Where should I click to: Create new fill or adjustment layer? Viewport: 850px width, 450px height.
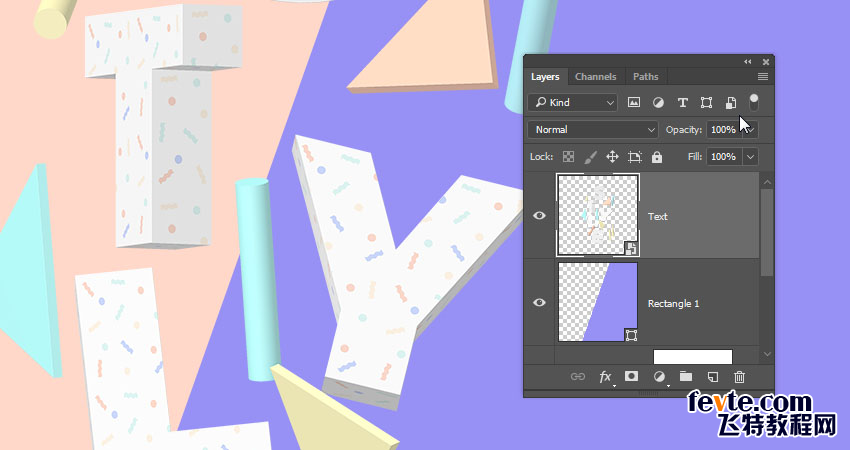click(x=659, y=376)
